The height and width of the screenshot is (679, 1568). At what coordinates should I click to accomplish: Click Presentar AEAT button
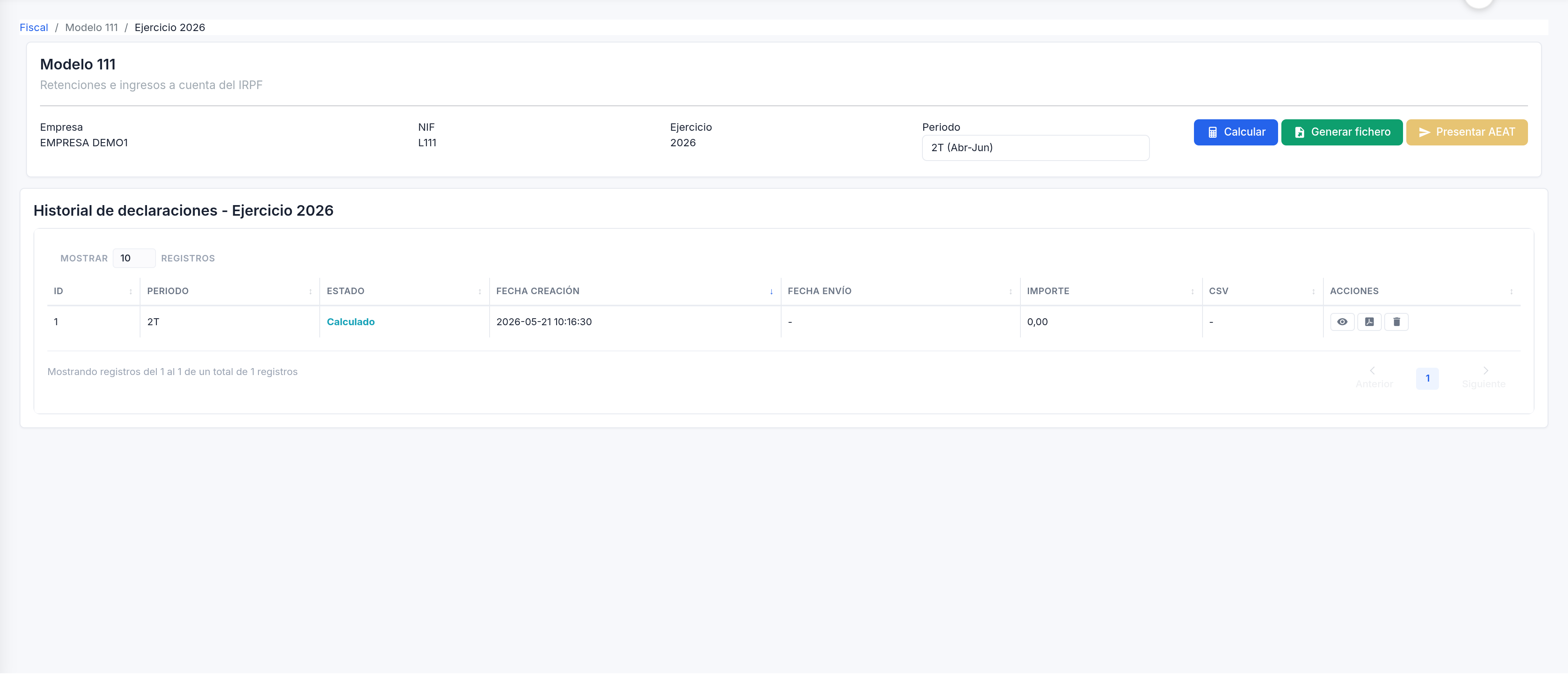tap(1466, 132)
